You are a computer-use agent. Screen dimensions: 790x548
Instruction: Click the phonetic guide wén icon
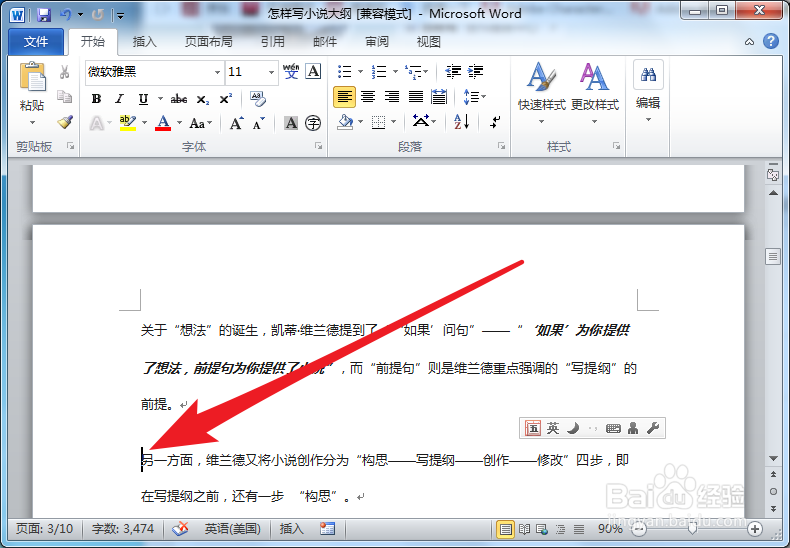click(291, 72)
